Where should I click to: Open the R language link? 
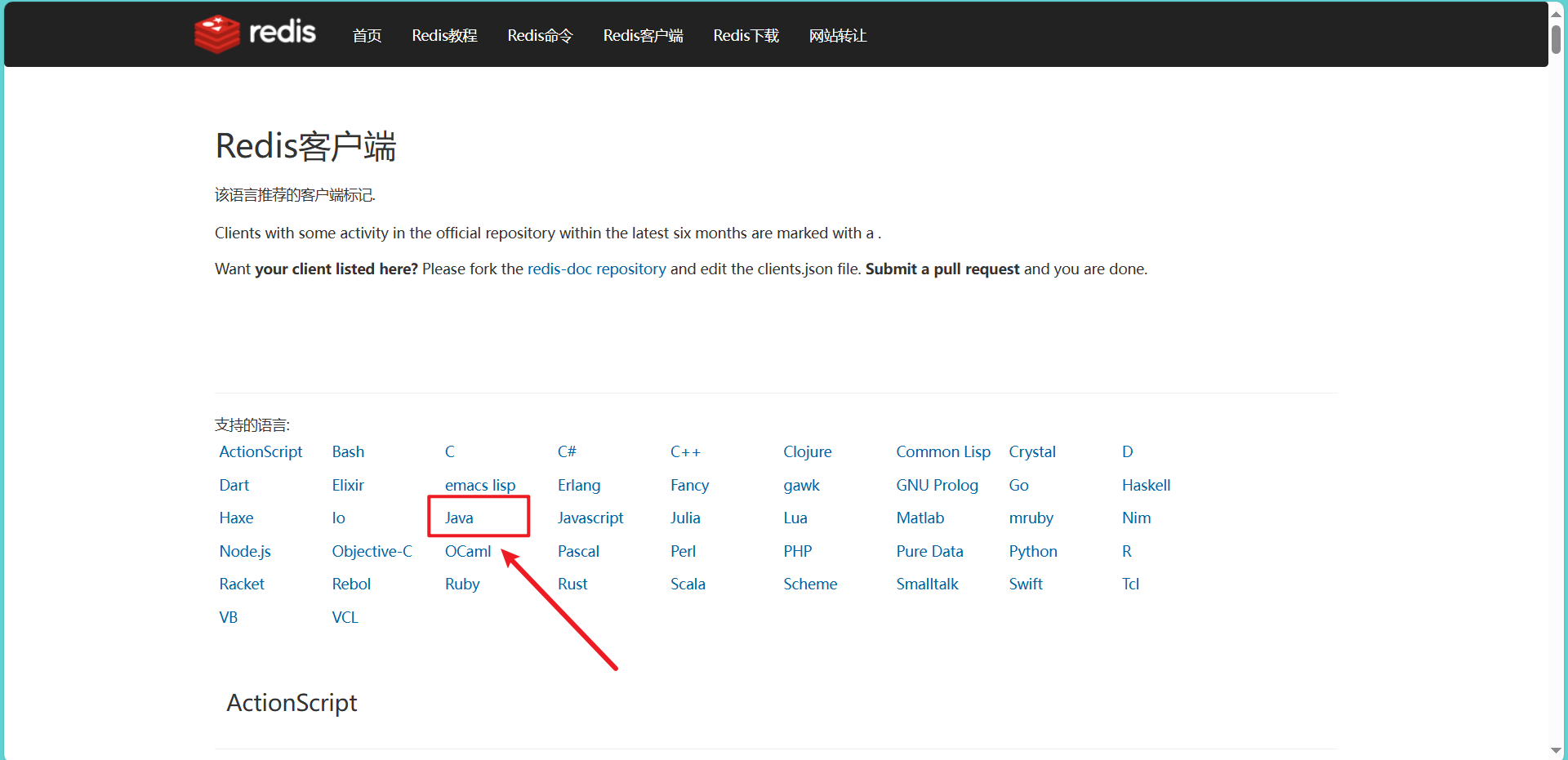pos(1127,552)
